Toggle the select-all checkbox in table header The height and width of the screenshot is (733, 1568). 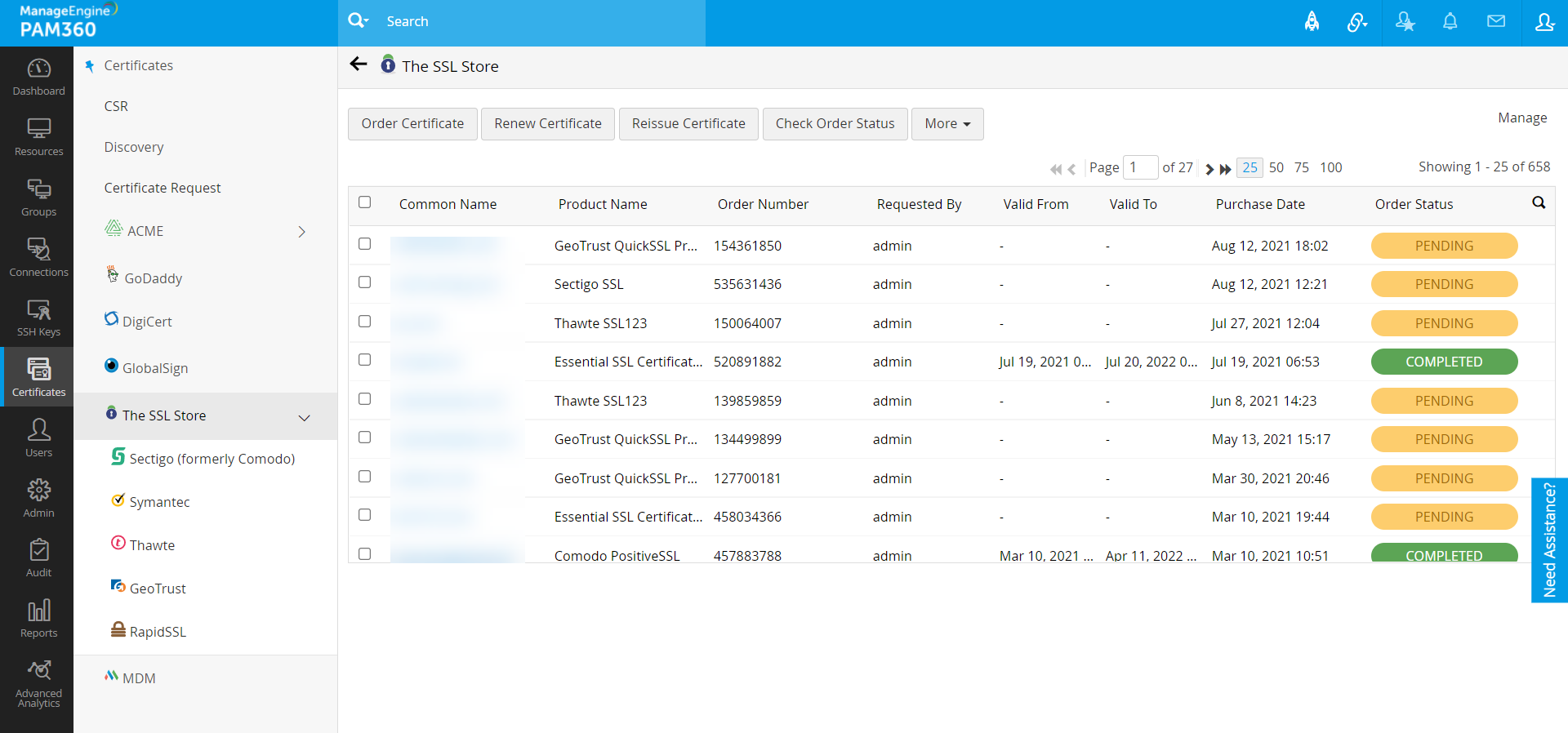365,202
